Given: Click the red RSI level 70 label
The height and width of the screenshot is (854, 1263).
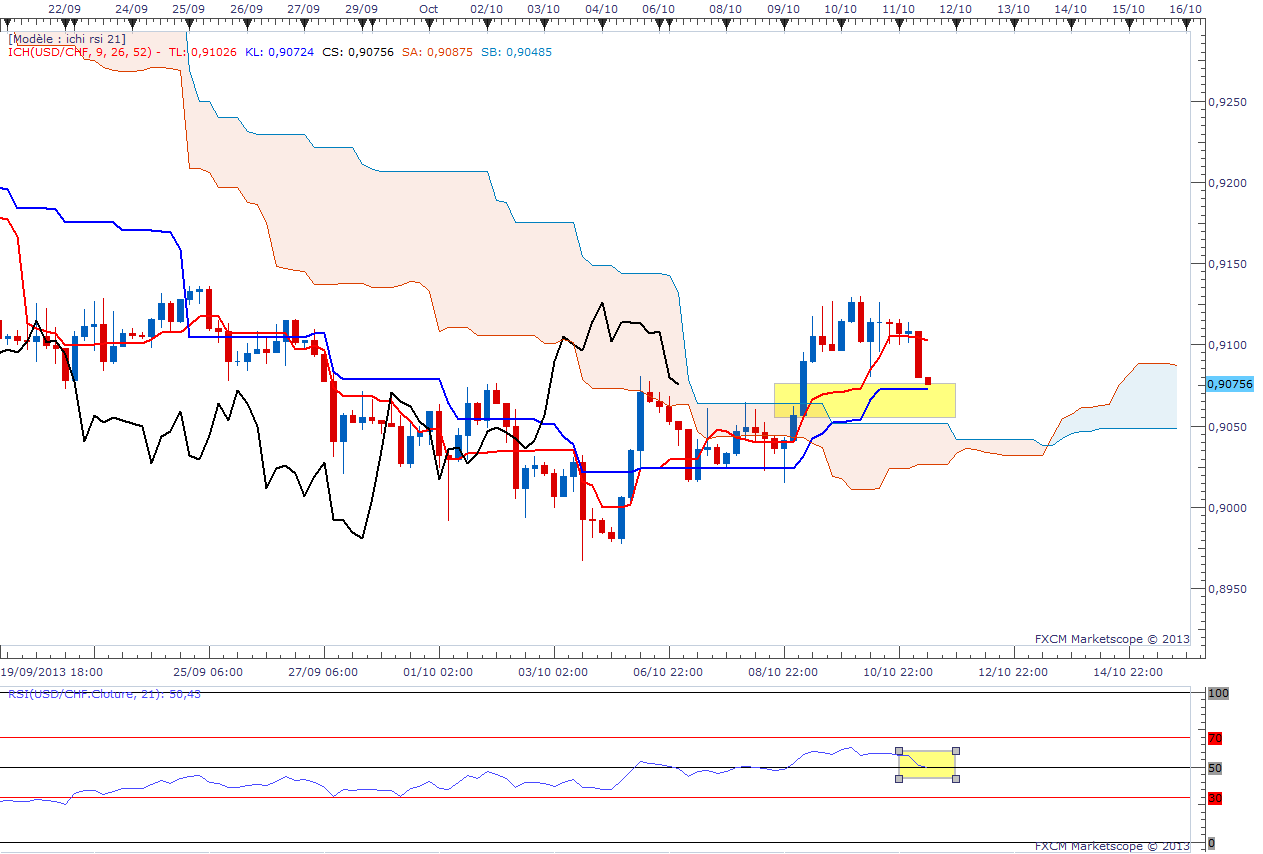Looking at the screenshot, I should (1216, 739).
